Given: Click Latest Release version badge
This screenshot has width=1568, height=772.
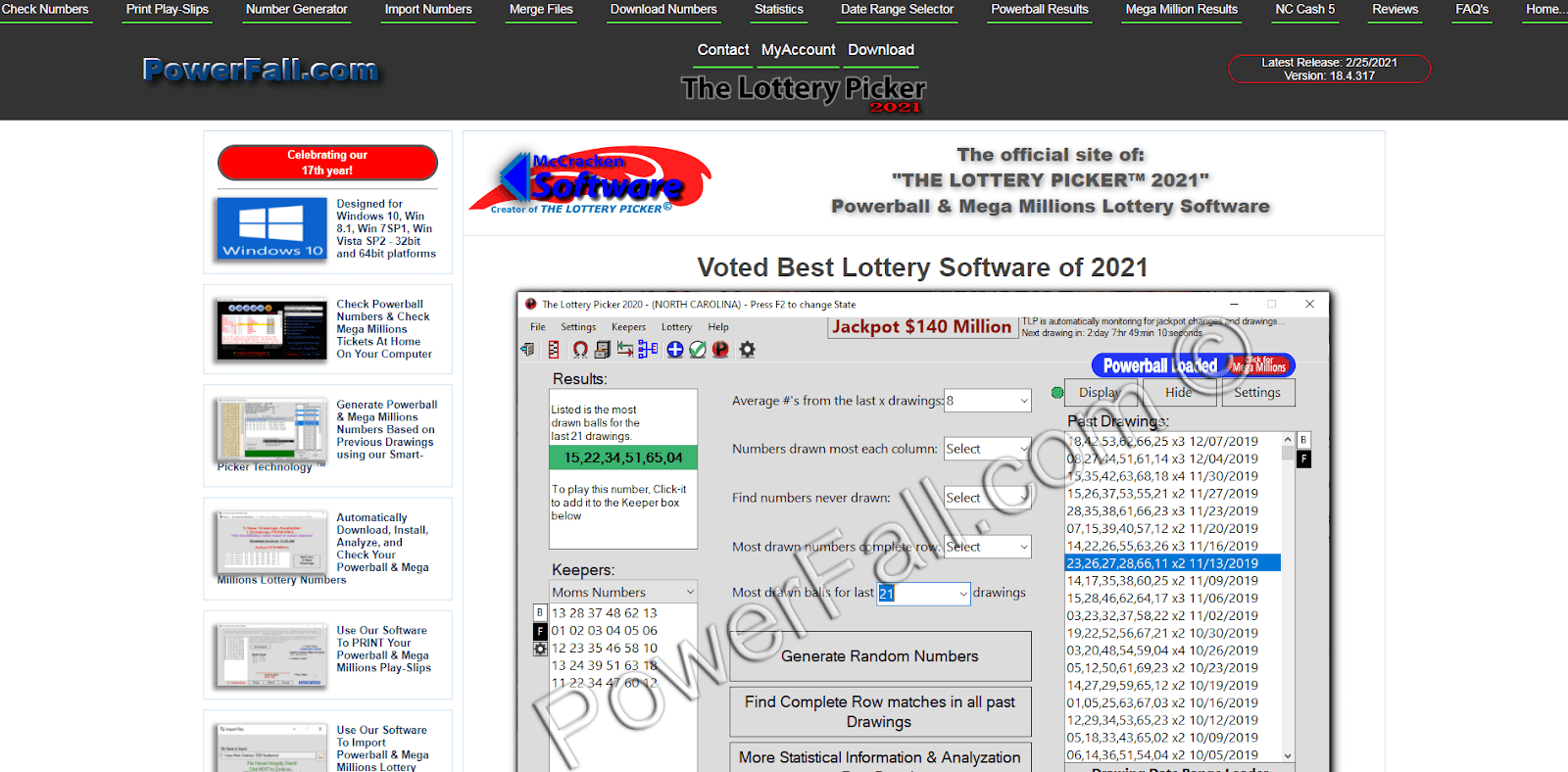Looking at the screenshot, I should pyautogui.click(x=1330, y=69).
